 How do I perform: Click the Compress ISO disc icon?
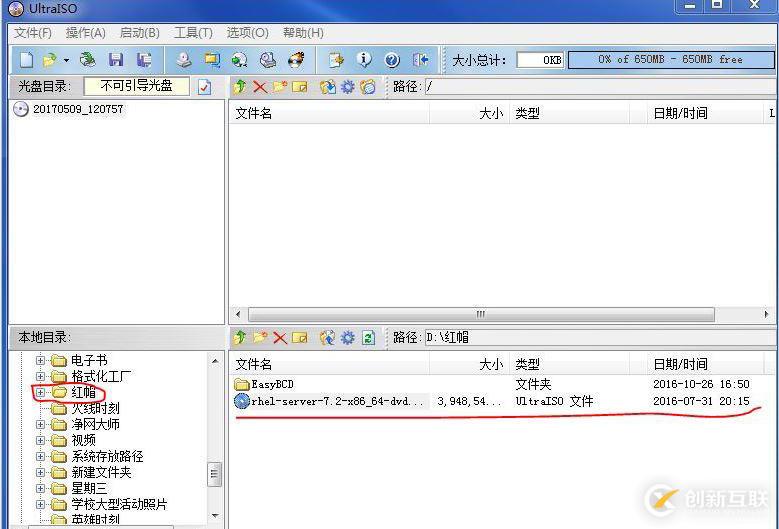pyautogui.click(x=240, y=60)
